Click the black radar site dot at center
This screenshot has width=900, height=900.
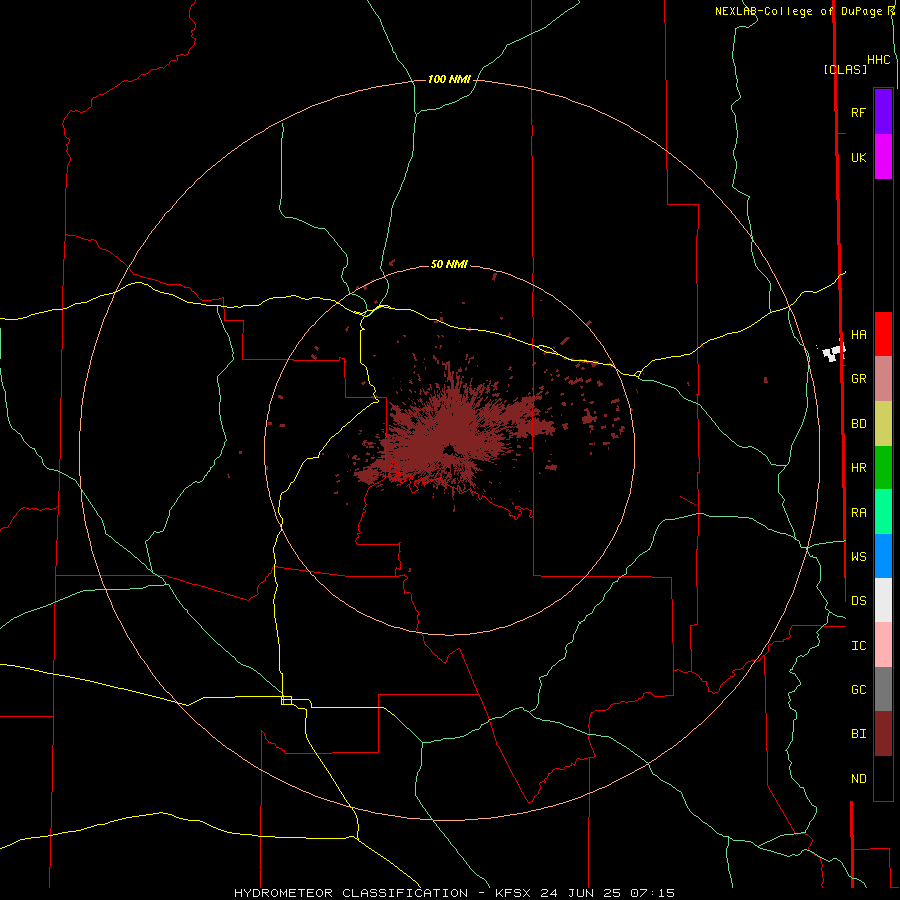(x=449, y=449)
